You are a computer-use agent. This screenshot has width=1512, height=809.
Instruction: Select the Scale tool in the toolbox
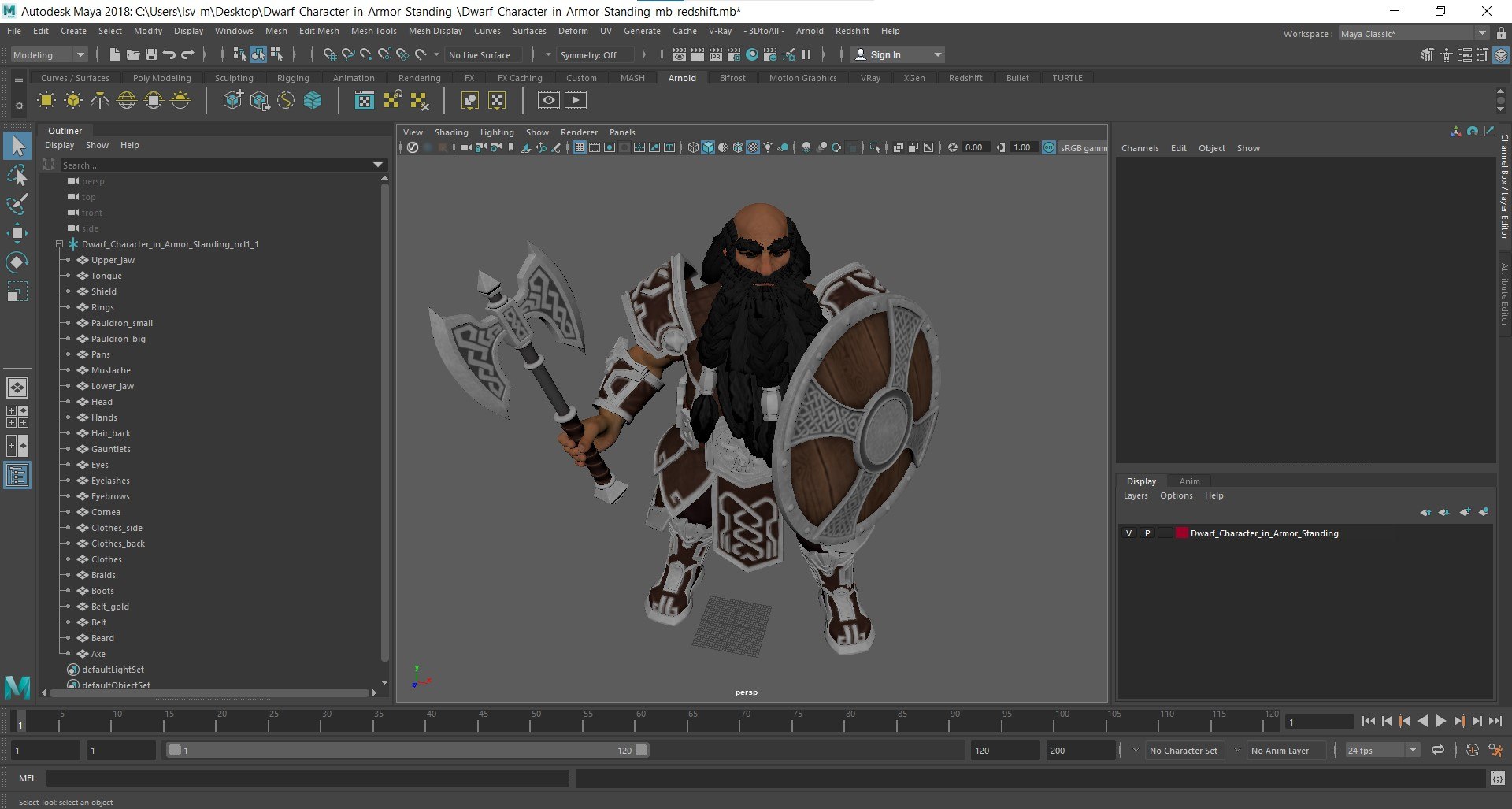[x=17, y=291]
